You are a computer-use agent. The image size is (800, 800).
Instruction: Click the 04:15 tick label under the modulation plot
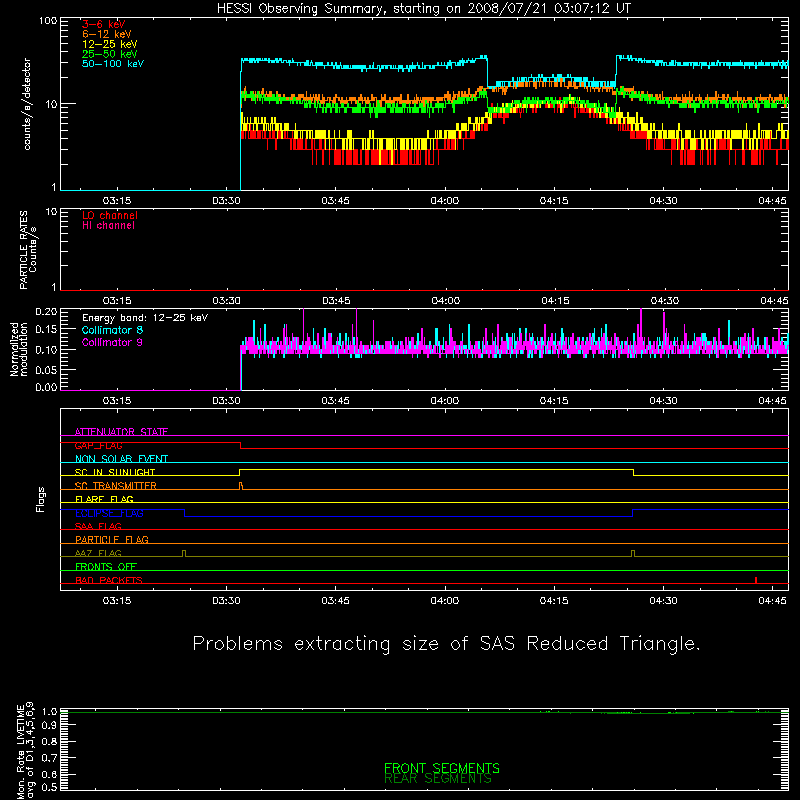tap(554, 401)
